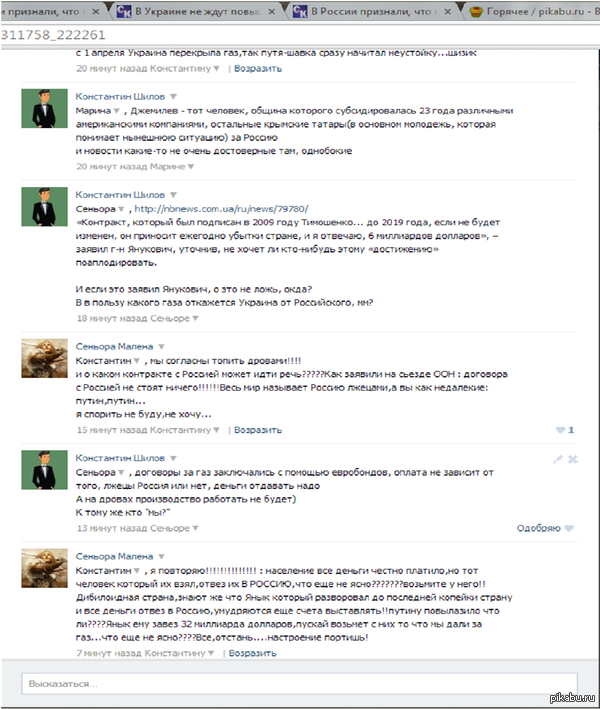This screenshot has height=709, width=600.
Task: Switch to the 'Горячее / pikabu.ru' tab
Action: point(534,11)
